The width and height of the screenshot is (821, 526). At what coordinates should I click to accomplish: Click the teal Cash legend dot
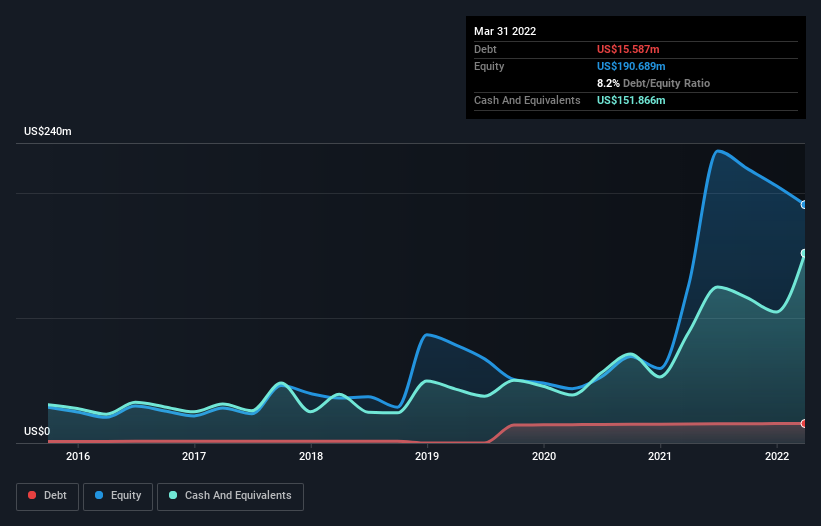[x=173, y=495]
